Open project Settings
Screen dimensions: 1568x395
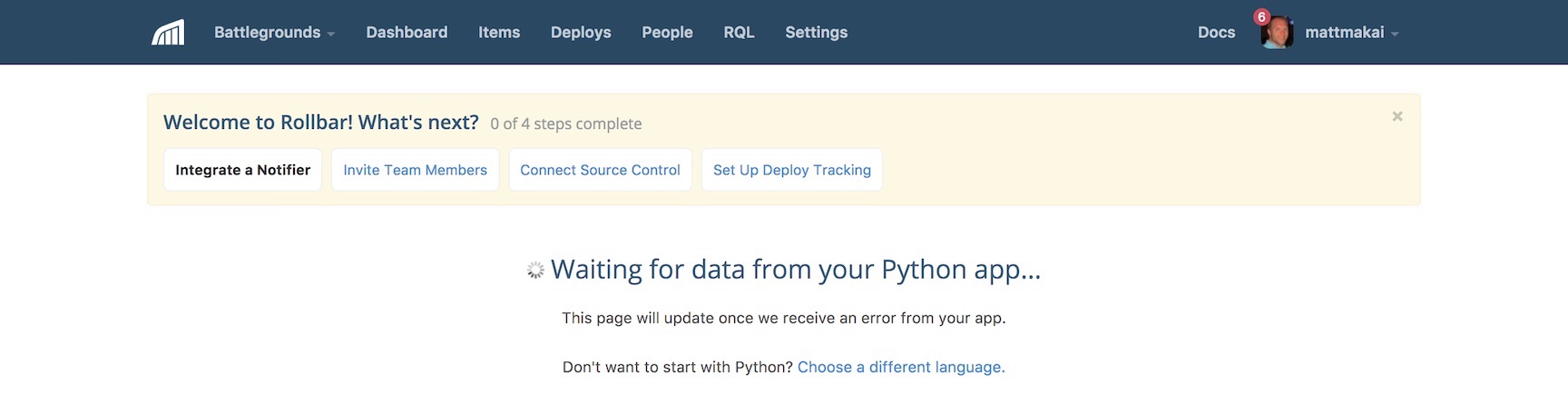(816, 33)
